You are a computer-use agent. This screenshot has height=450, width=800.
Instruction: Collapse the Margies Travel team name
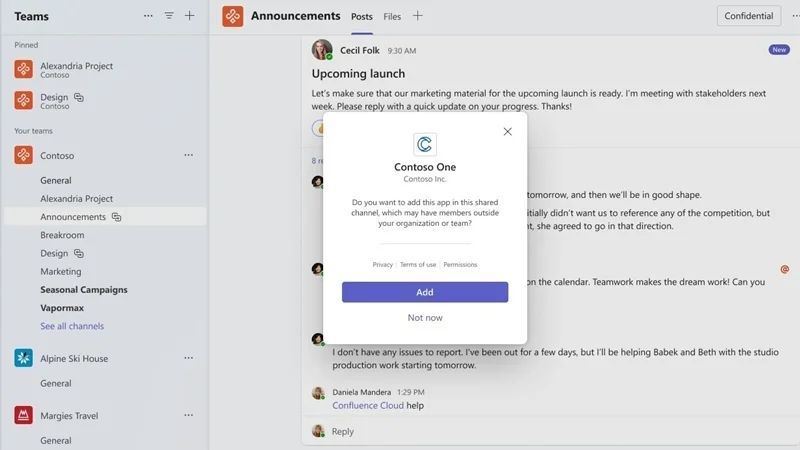point(69,416)
